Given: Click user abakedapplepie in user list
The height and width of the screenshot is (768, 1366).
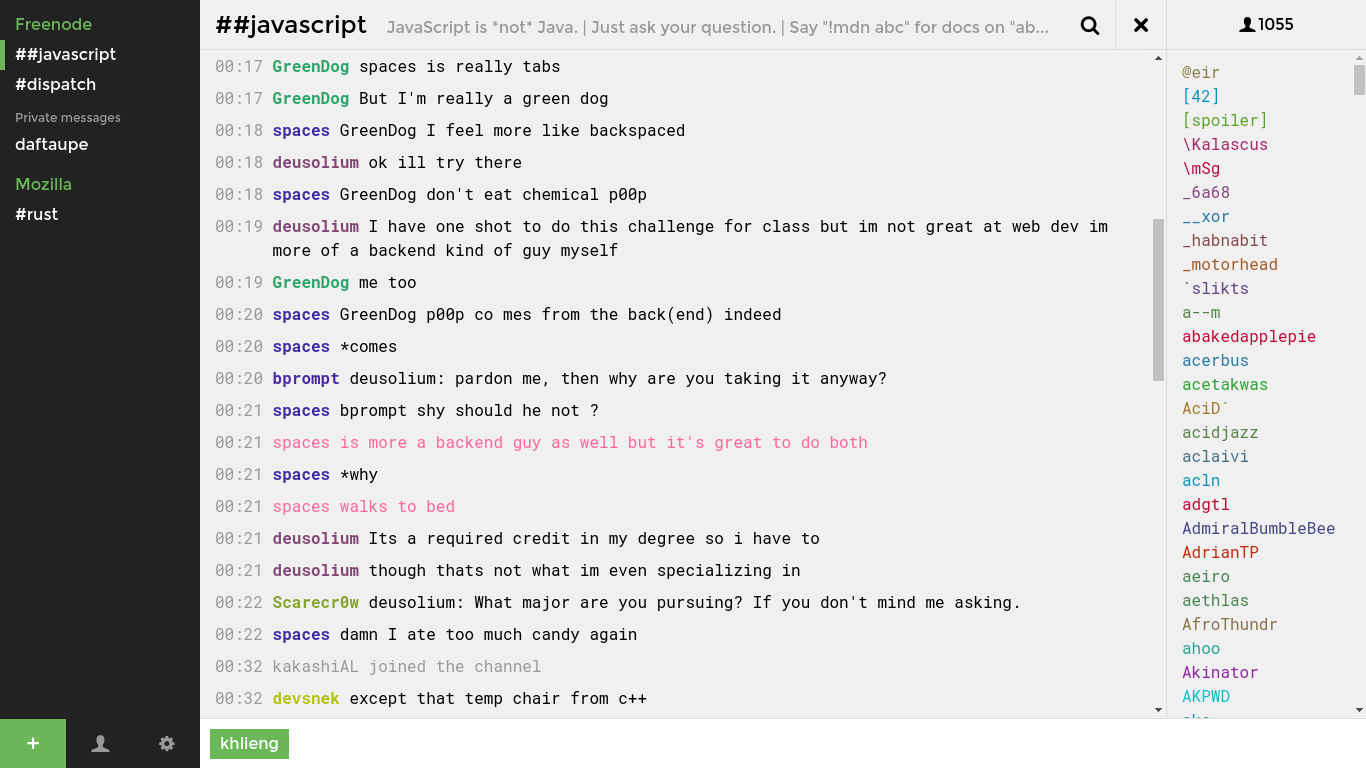Looking at the screenshot, I should 1249,336.
